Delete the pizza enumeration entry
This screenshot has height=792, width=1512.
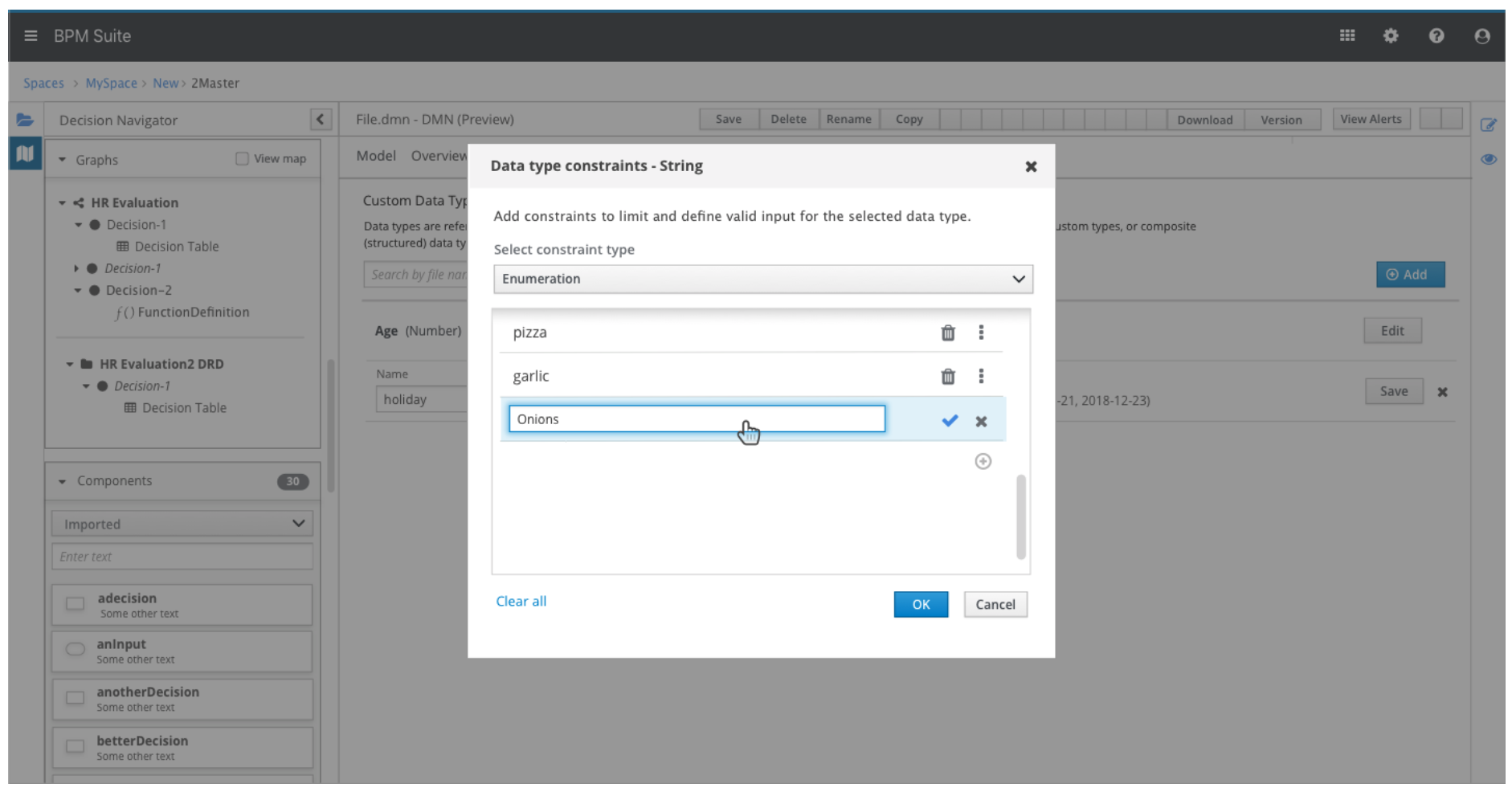coord(948,333)
